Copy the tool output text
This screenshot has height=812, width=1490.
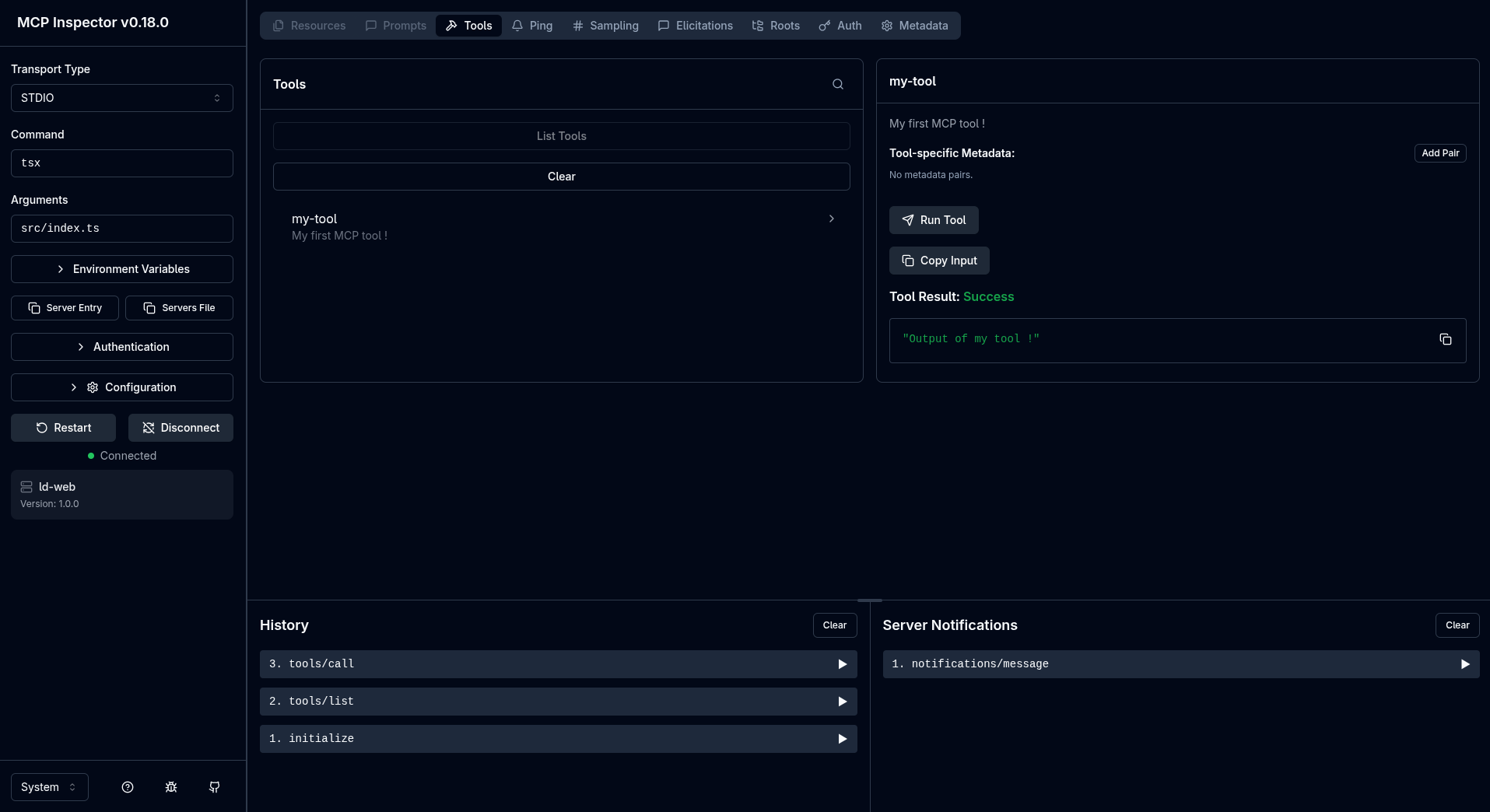pyautogui.click(x=1446, y=339)
